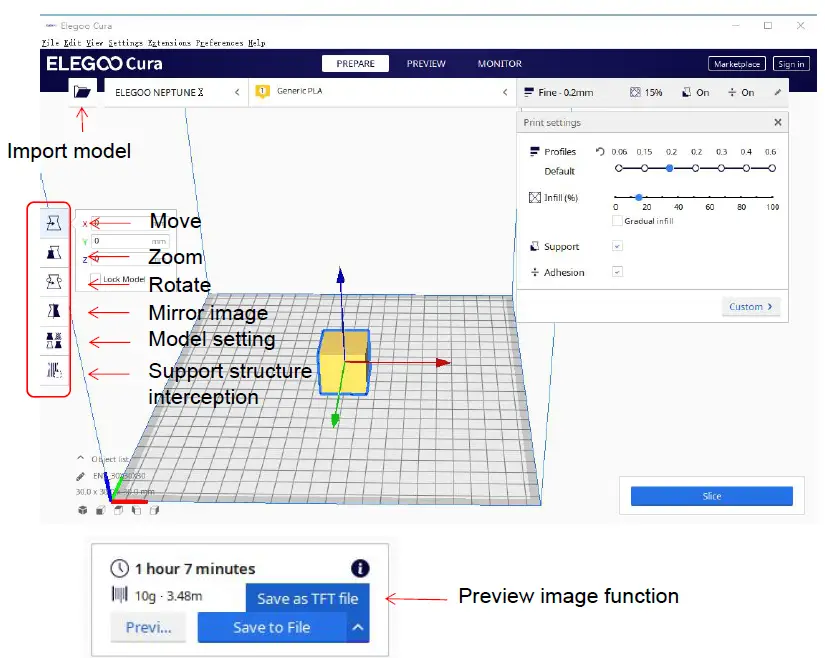Click the Preview button in the save panel
825x658 pixels.
click(148, 627)
